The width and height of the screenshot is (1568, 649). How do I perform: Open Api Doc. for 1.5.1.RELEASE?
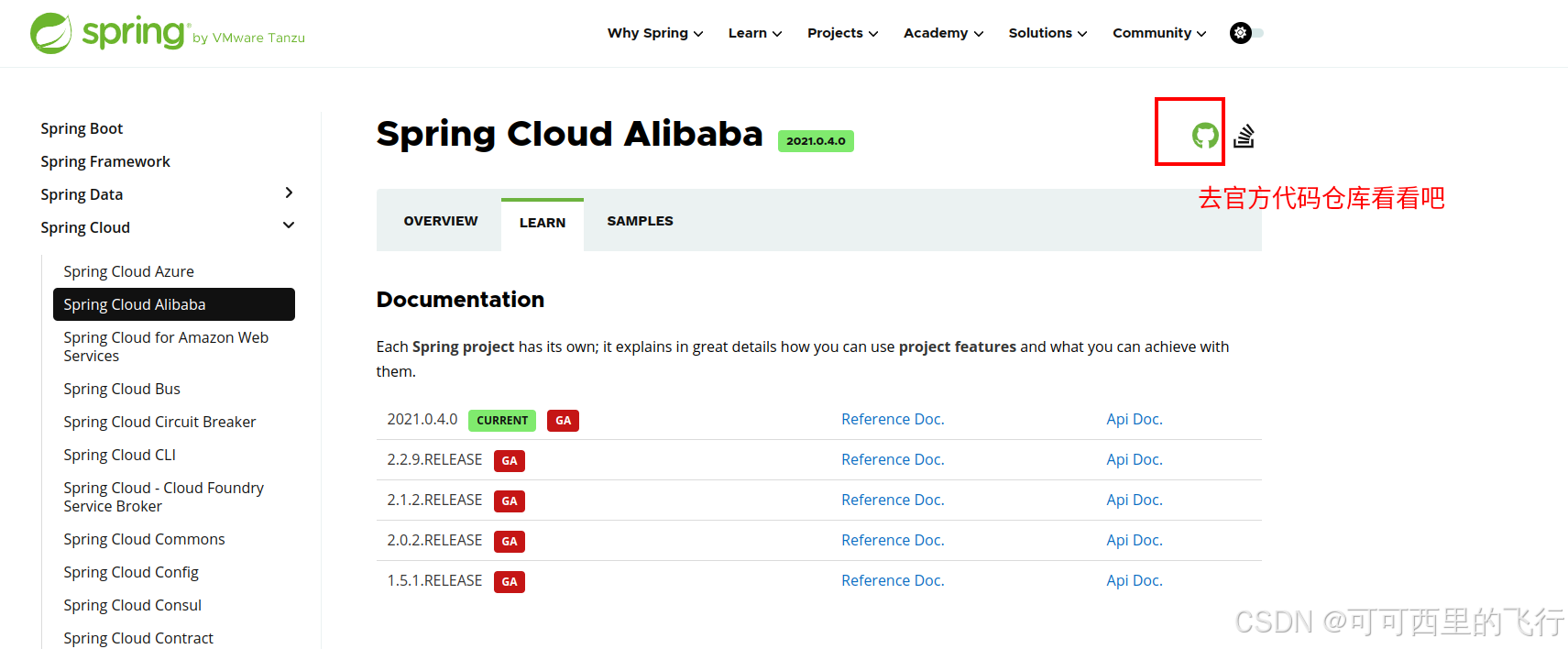[x=1134, y=580]
